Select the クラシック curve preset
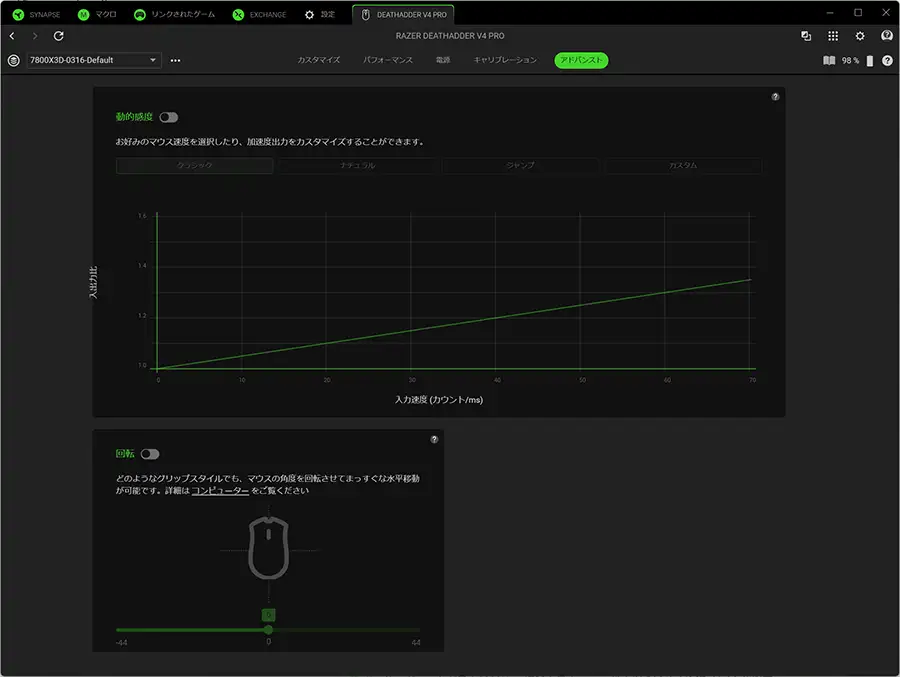 [195, 165]
